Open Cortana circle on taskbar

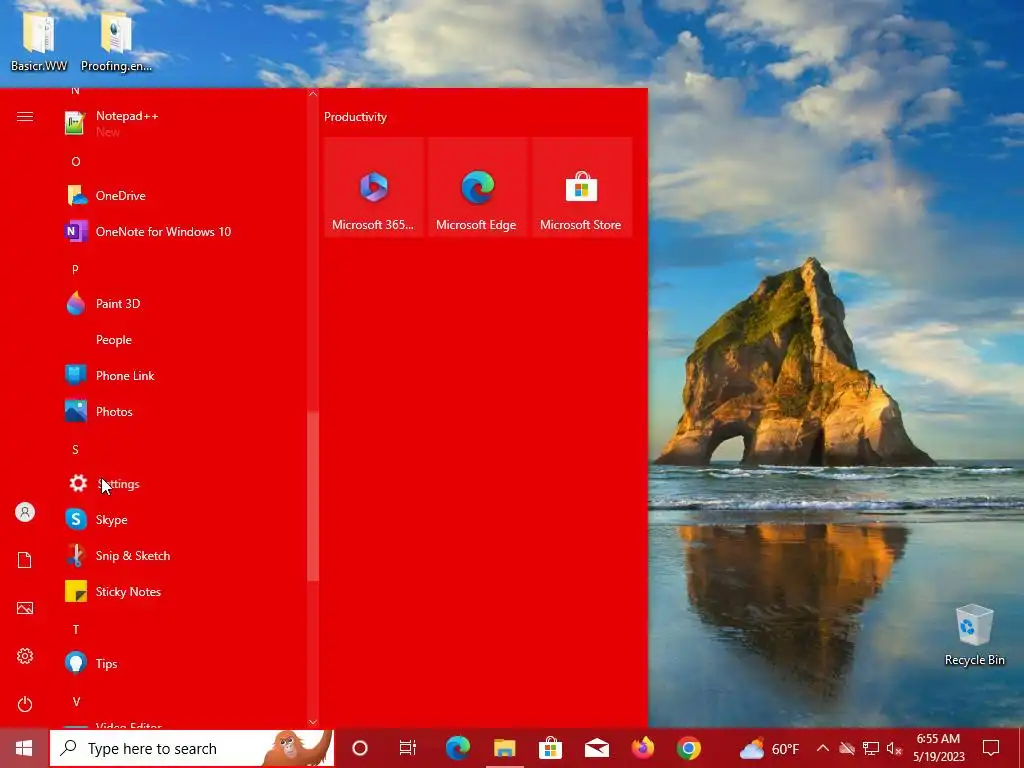(x=360, y=748)
